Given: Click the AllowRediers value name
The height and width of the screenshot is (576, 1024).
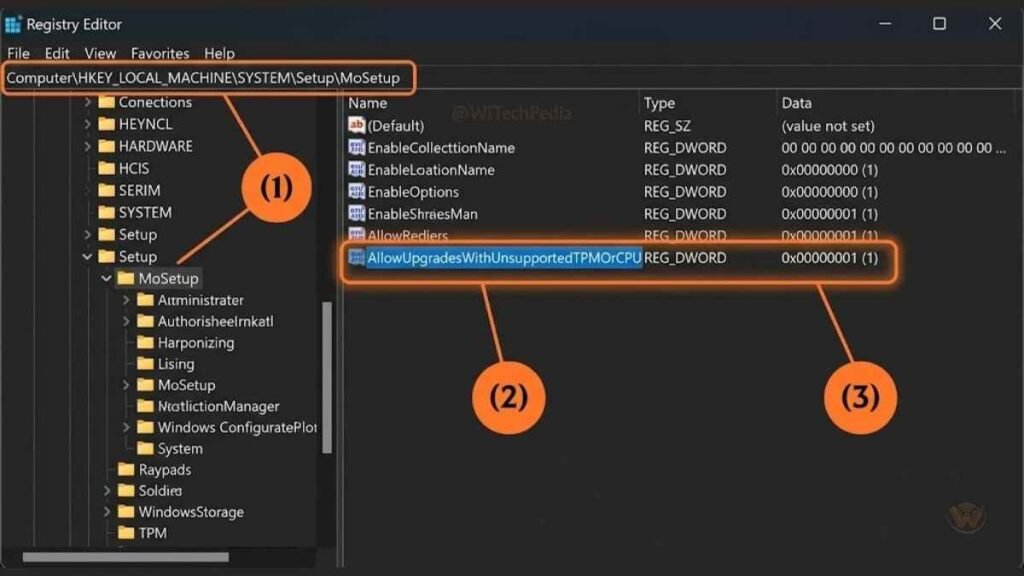Looking at the screenshot, I should (x=408, y=236).
